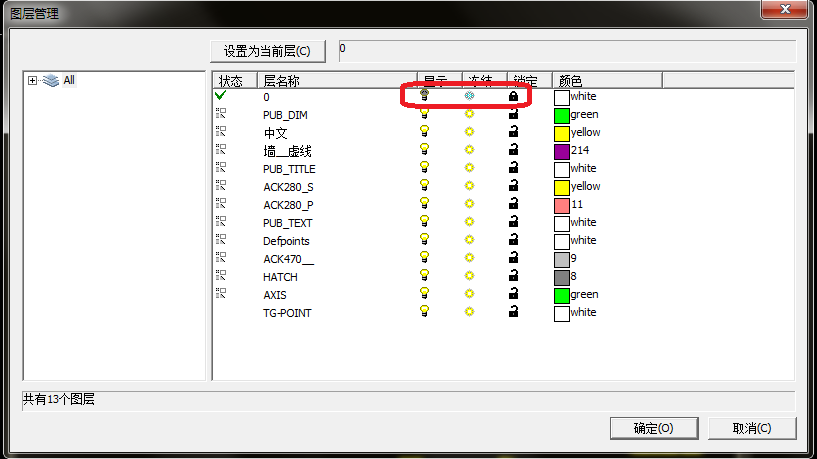Hide ACK280_S layer with bulb icon
This screenshot has width=817, height=459.
(x=425, y=185)
